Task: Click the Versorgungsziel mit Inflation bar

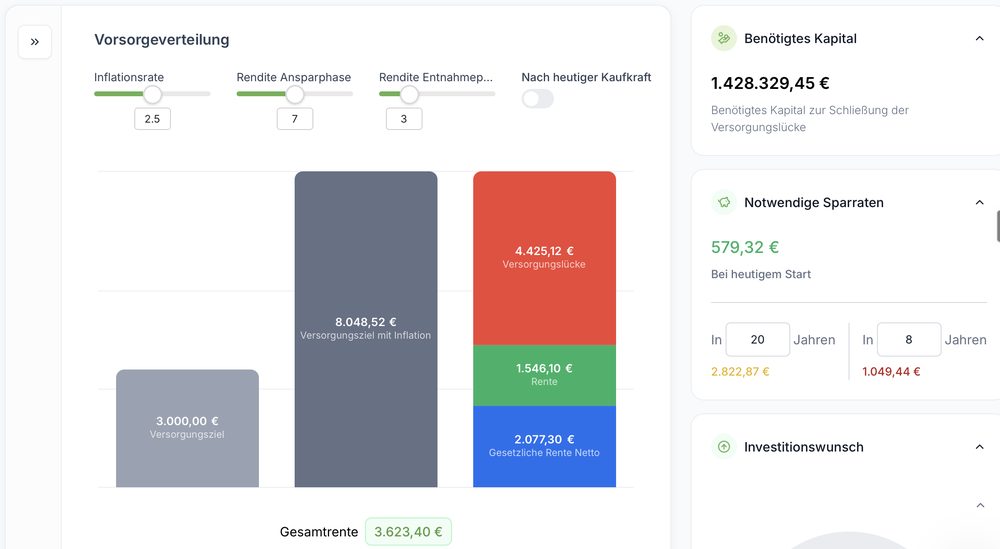Action: pyautogui.click(x=366, y=329)
